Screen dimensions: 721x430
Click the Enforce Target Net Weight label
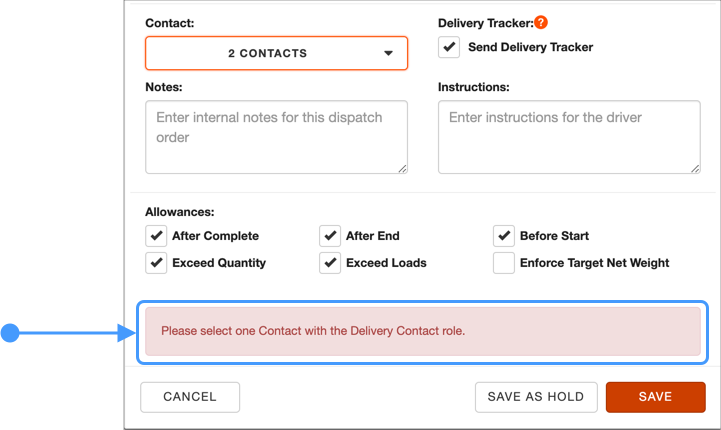coord(595,263)
